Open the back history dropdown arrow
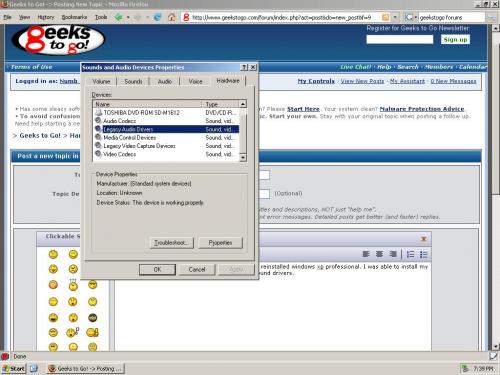This screenshot has height=375, width=500. tap(128, 17)
